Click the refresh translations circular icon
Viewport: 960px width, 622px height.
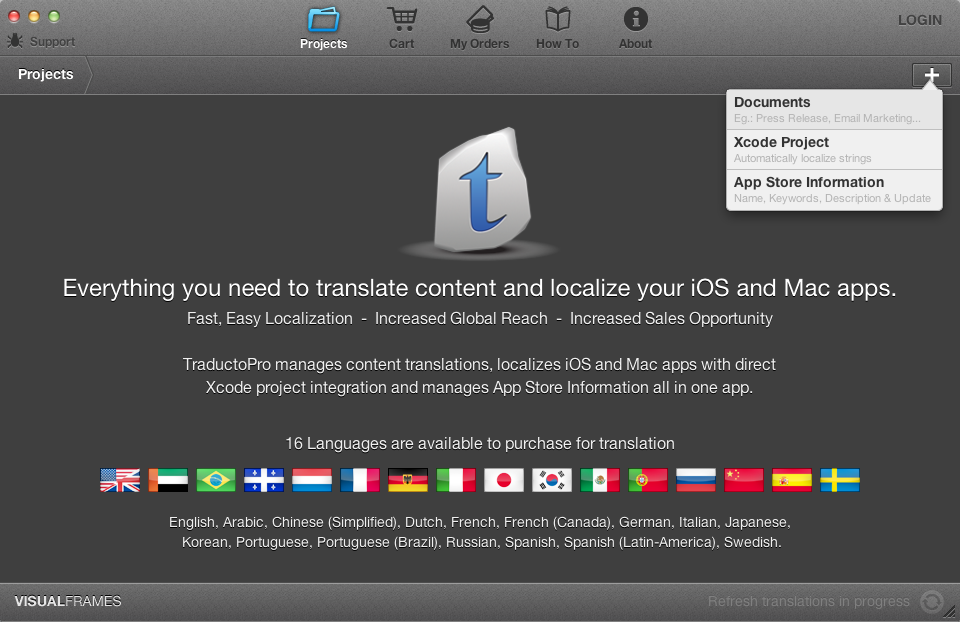pos(931,602)
